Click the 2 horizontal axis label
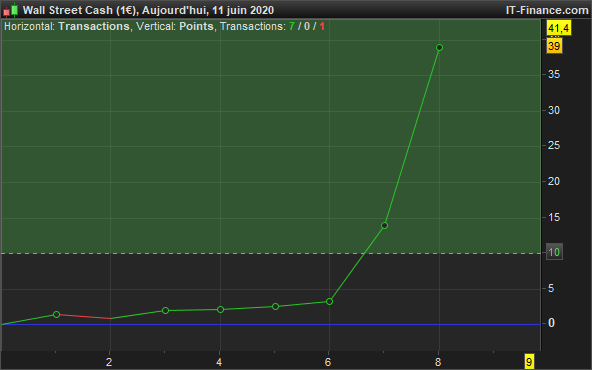 109,362
